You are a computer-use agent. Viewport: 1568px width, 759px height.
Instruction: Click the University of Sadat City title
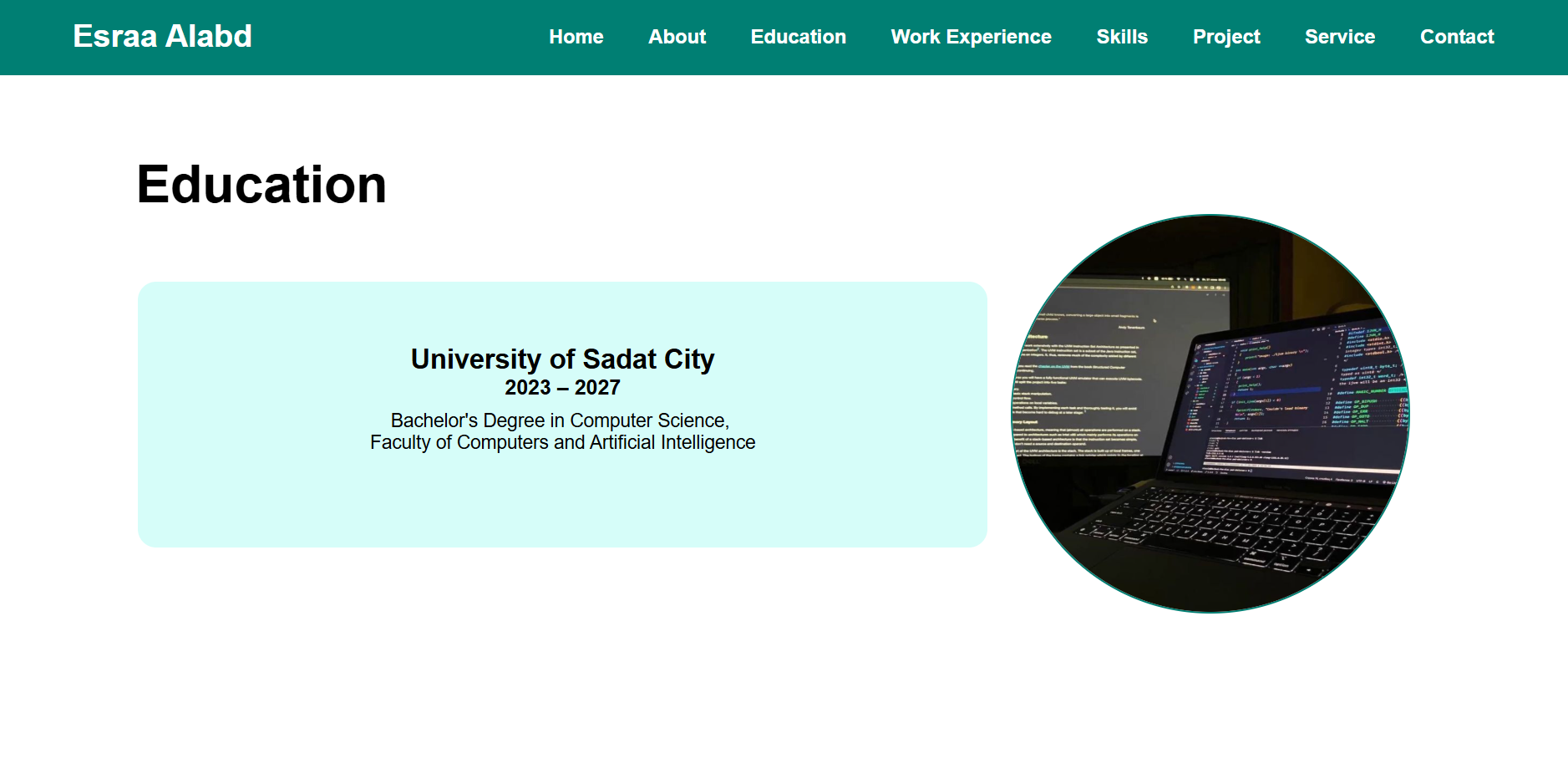coord(562,359)
